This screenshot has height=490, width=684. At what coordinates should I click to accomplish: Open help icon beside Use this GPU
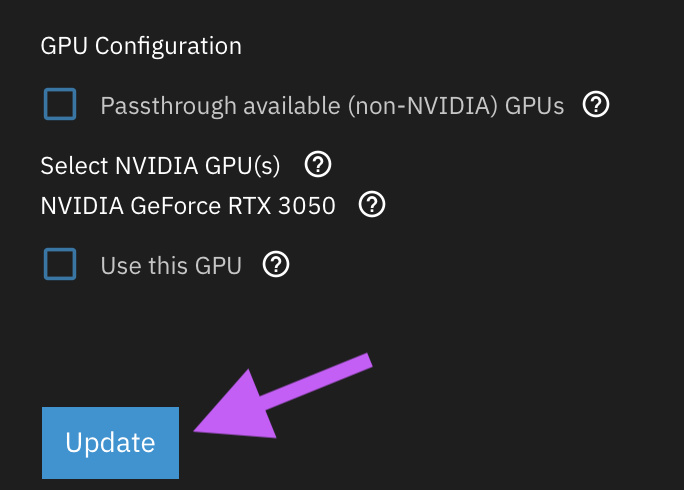pos(275,265)
